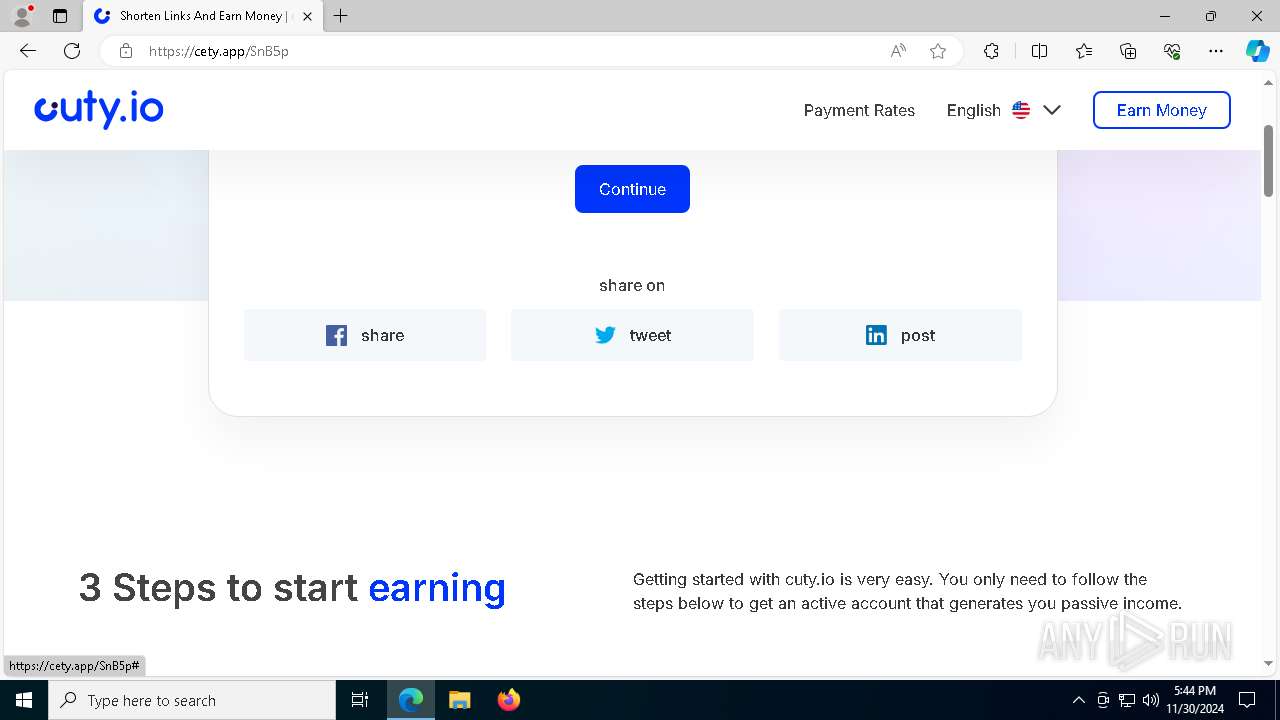This screenshot has height=720, width=1280.
Task: Click the address bar URL
Action: pos(219,51)
